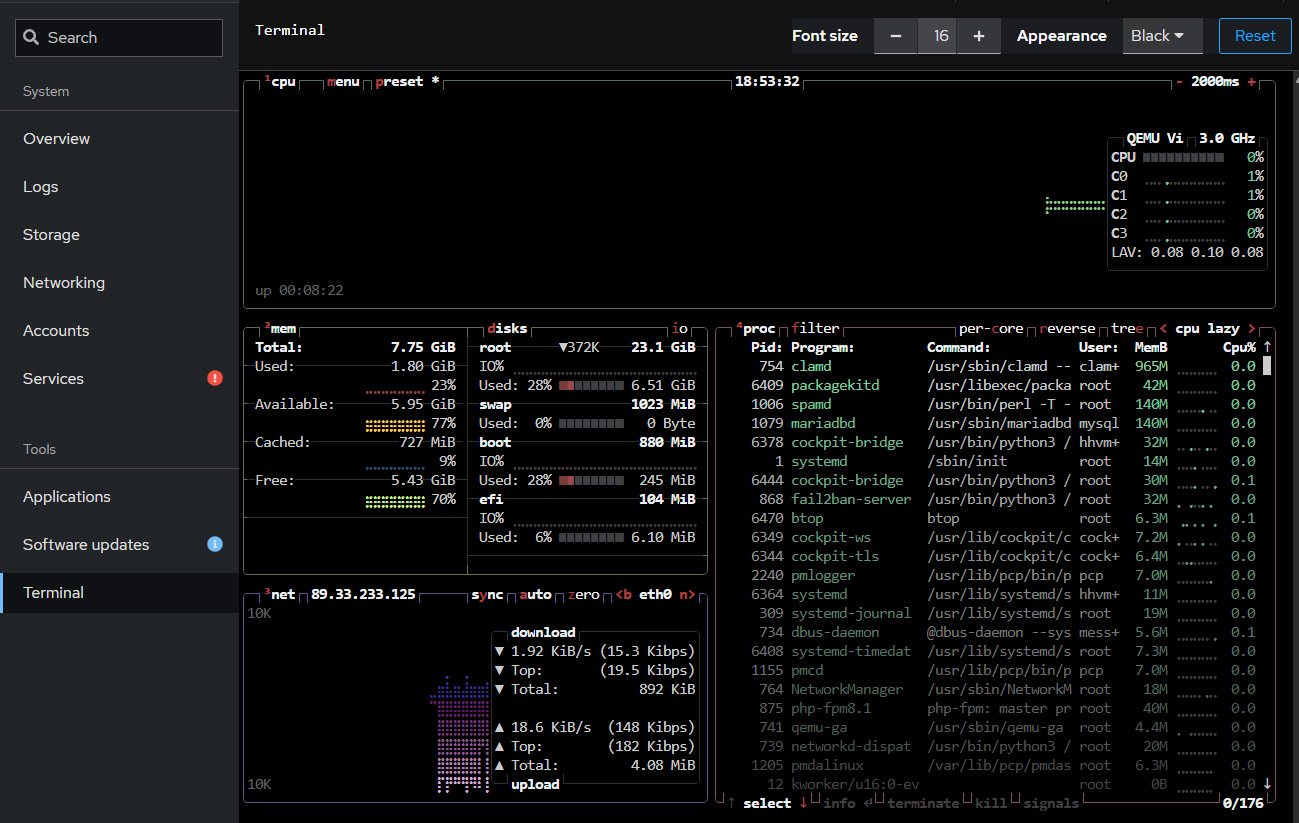
Task: Click info in proc footer
Action: click(x=839, y=803)
